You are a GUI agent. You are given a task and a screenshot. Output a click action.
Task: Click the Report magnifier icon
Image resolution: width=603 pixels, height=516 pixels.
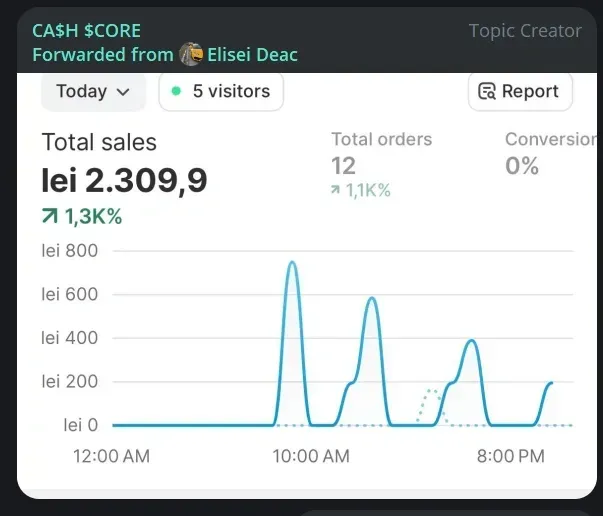tap(488, 92)
